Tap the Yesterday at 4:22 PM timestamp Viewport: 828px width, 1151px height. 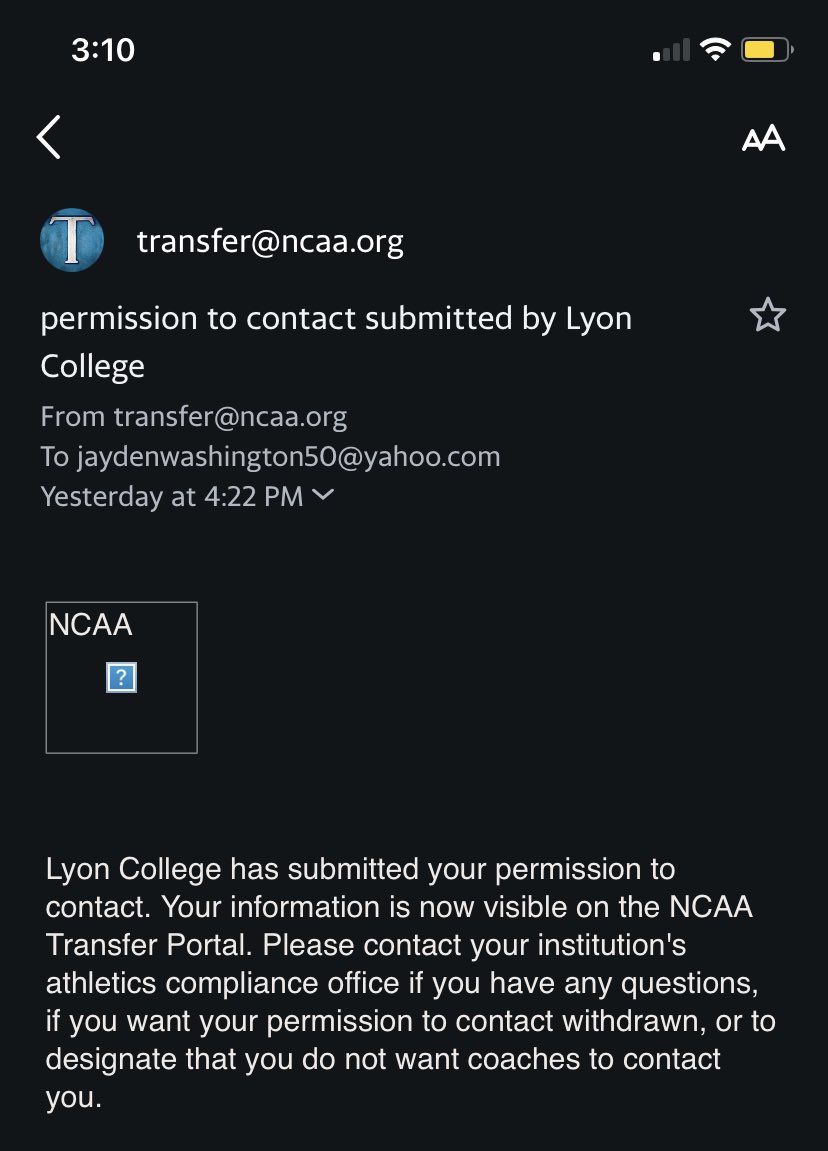(x=172, y=497)
